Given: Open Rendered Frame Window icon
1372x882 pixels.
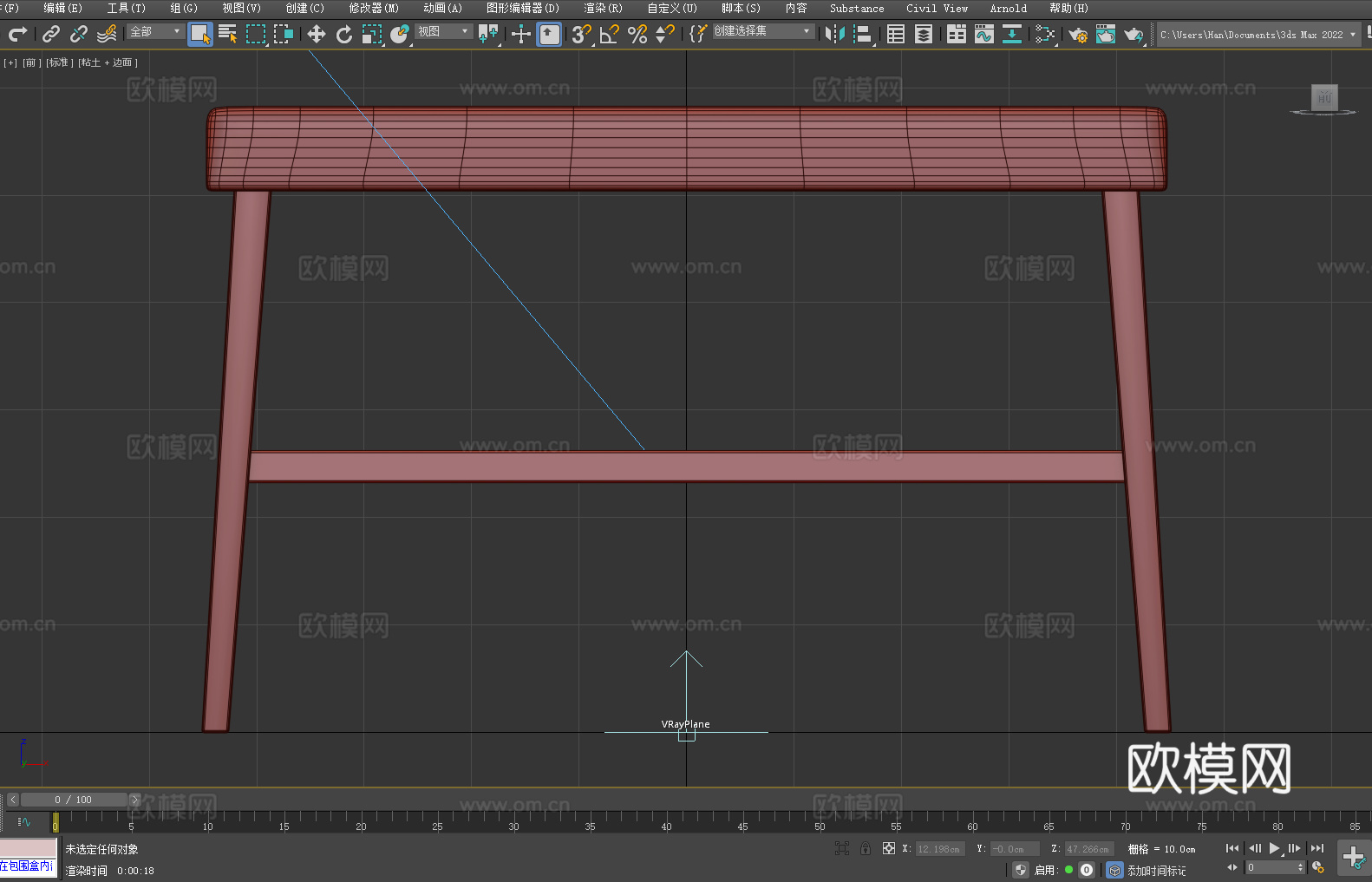Looking at the screenshot, I should [1106, 34].
